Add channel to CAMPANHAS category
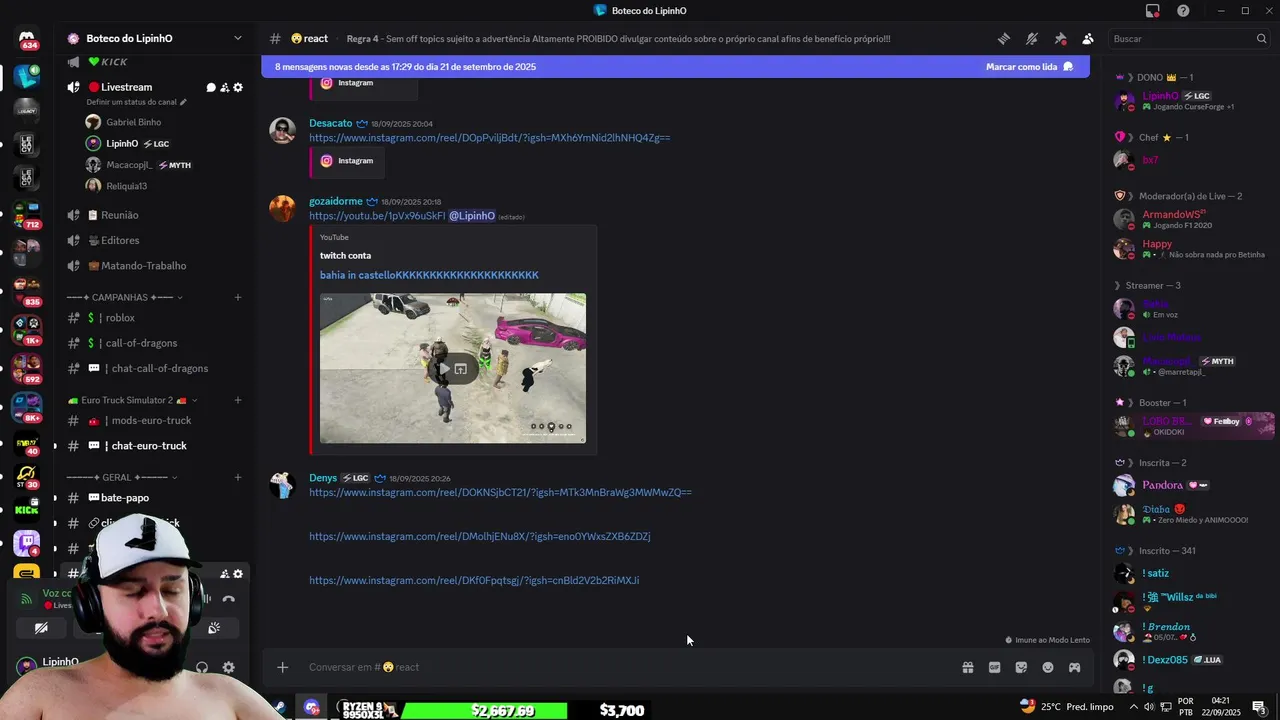The height and width of the screenshot is (720, 1280). coord(238,297)
